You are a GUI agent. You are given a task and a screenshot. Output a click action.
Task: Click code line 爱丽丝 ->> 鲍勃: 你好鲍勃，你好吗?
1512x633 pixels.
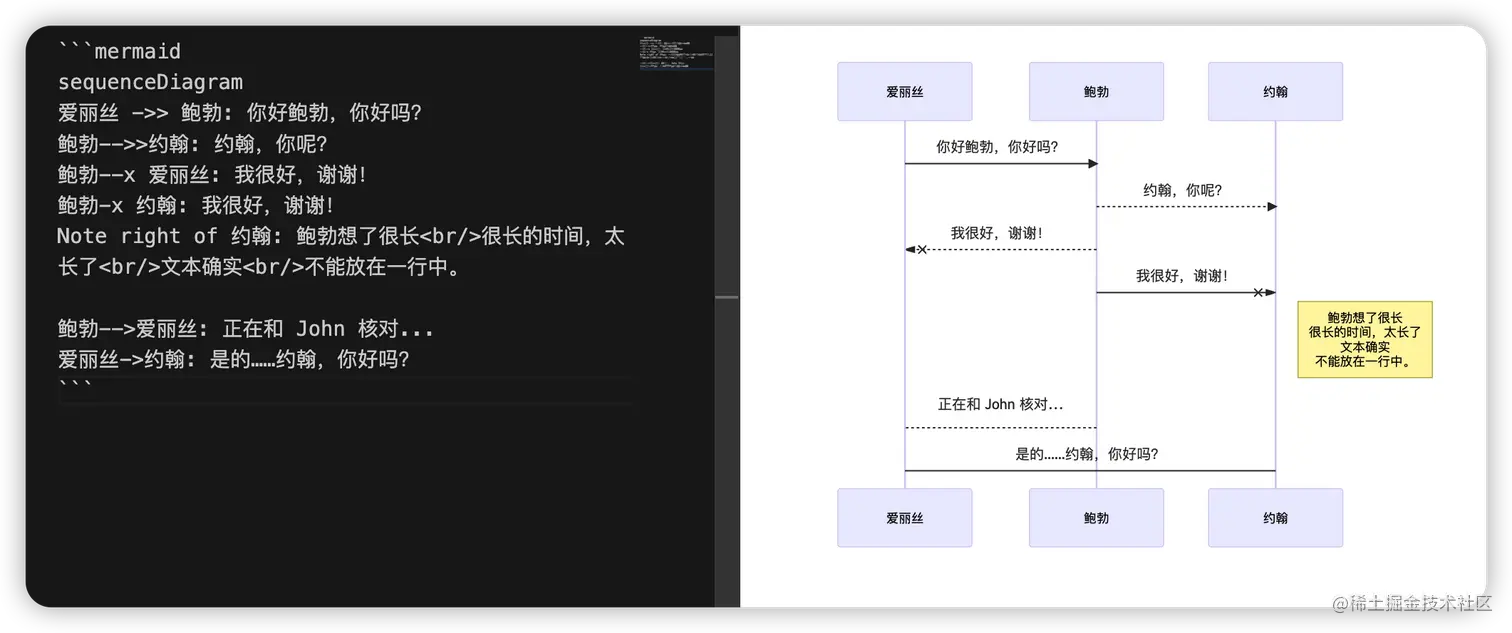240,113
